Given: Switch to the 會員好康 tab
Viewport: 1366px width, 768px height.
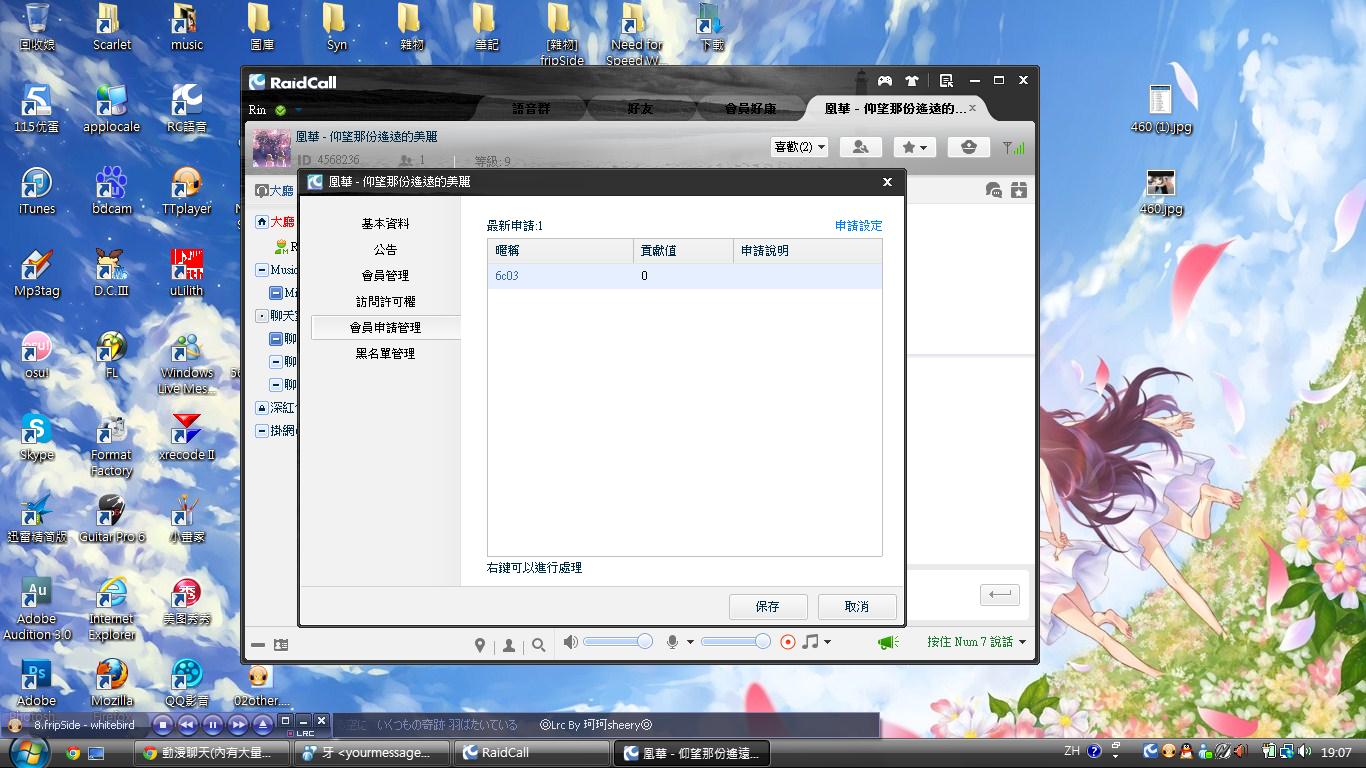Looking at the screenshot, I should point(750,108).
